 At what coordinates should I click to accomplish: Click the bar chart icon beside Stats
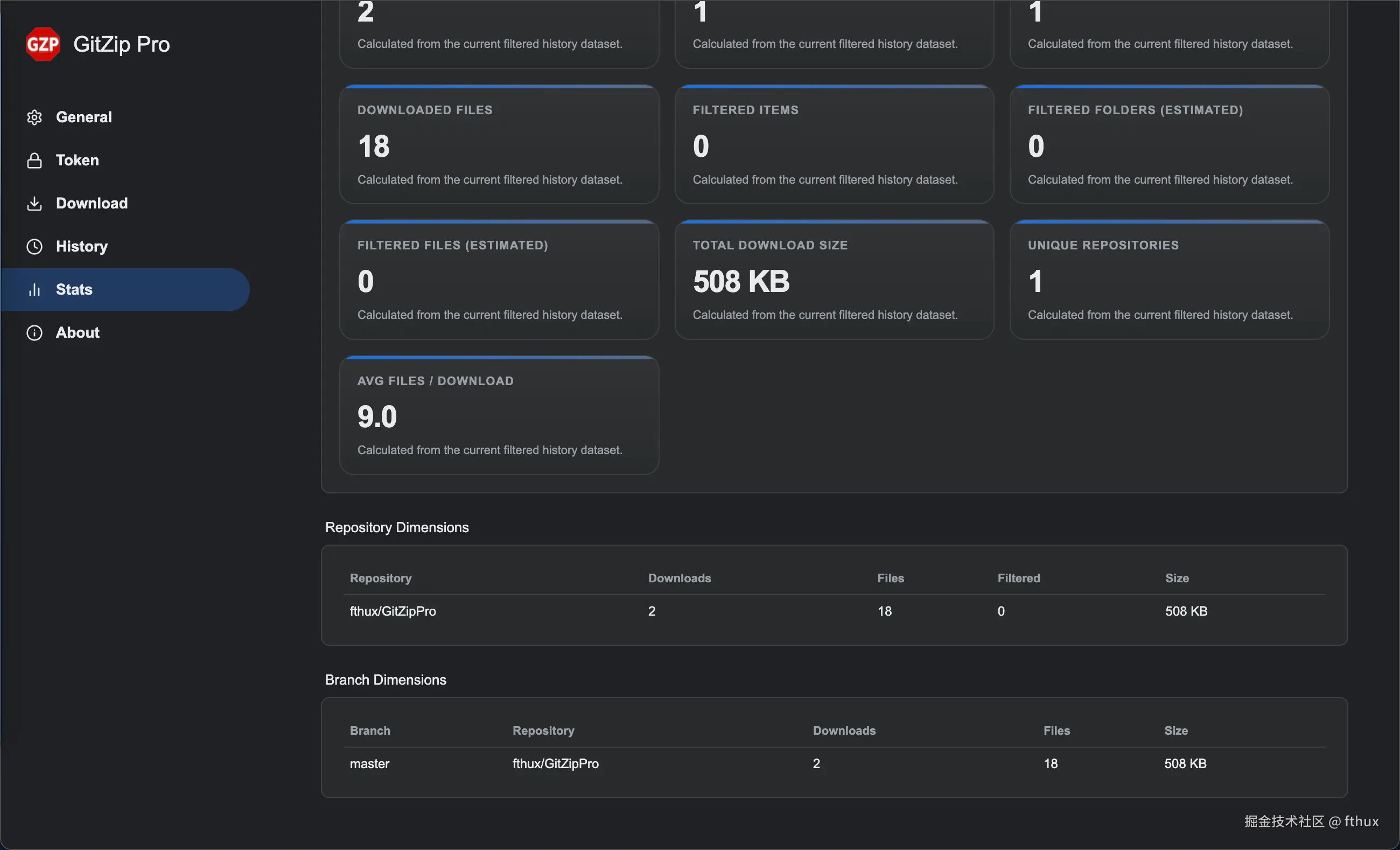tap(34, 289)
